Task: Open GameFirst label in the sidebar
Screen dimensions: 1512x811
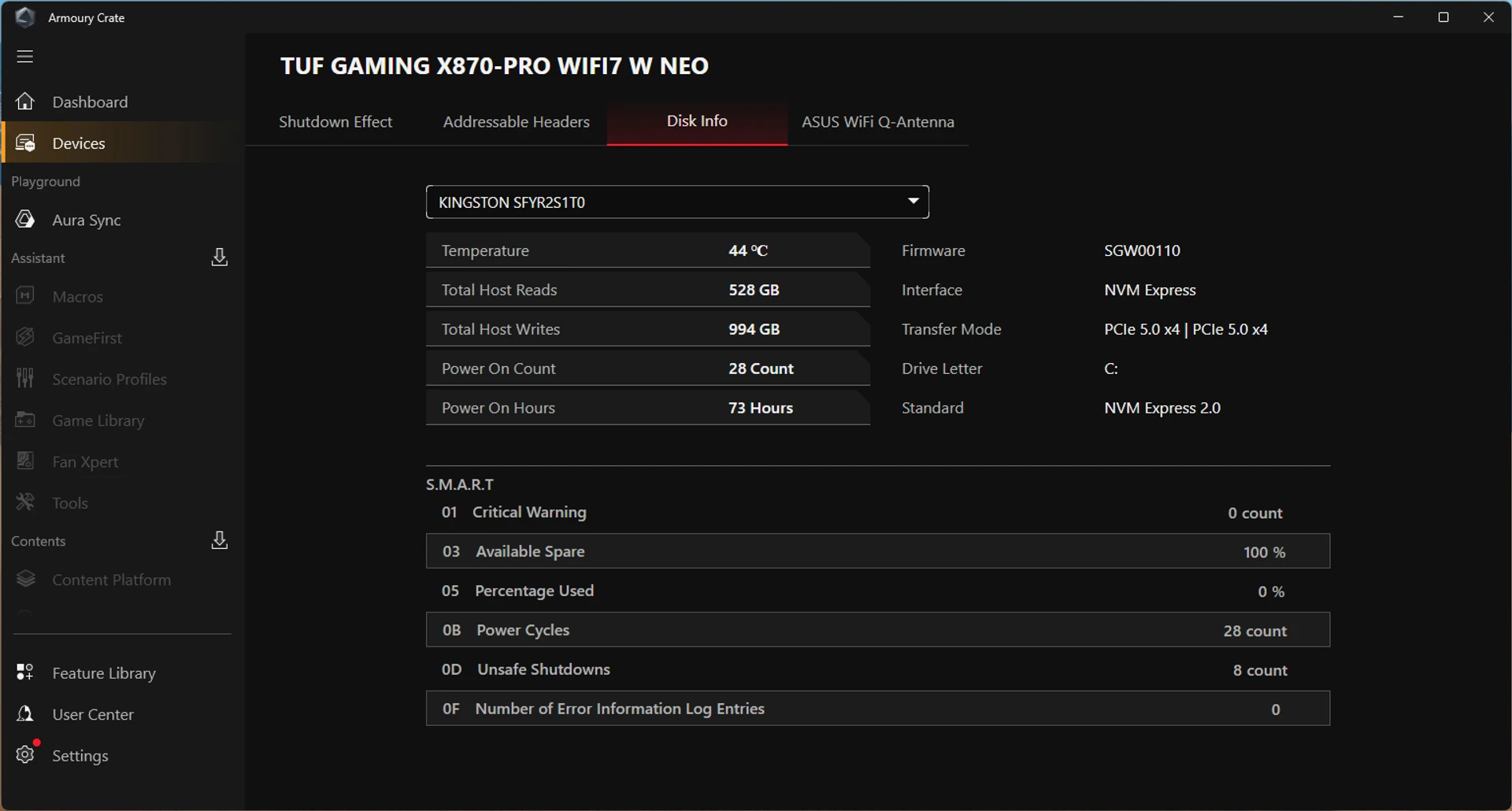Action: (x=87, y=338)
